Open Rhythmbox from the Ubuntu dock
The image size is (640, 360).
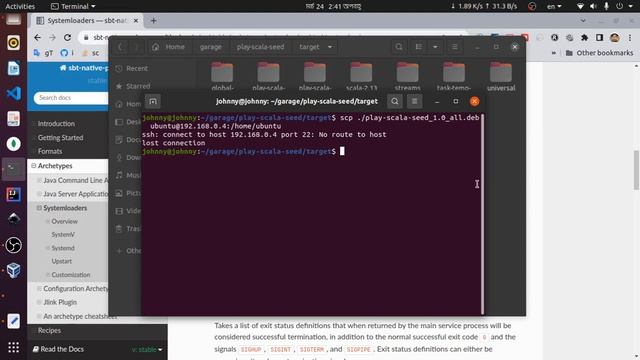click(13, 43)
